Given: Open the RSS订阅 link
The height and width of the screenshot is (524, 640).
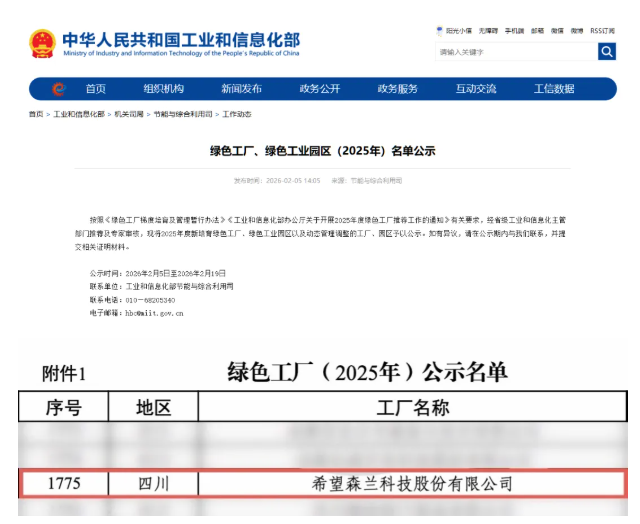Looking at the screenshot, I should [x=602, y=31].
